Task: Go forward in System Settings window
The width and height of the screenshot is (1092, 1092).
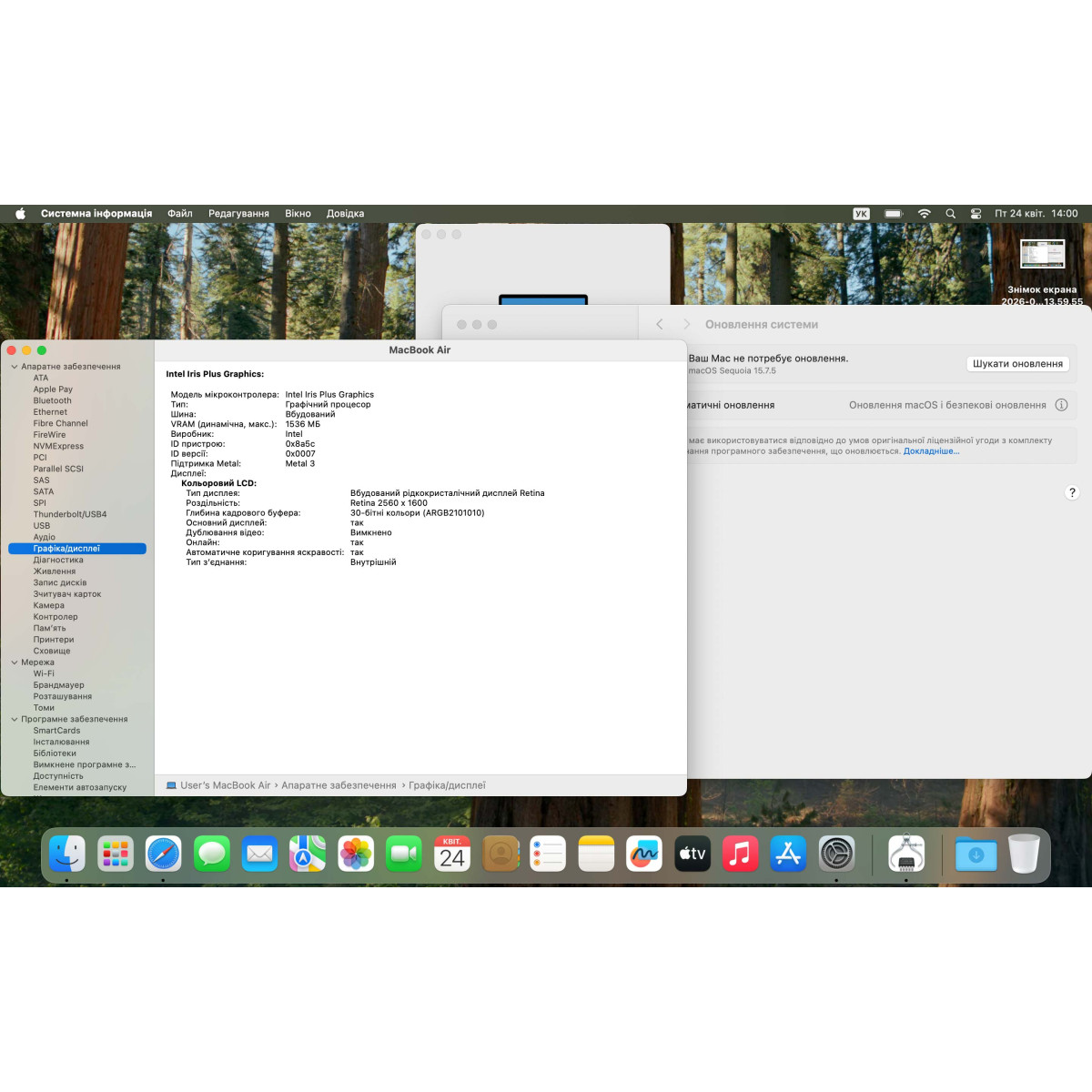Action: pos(687,324)
